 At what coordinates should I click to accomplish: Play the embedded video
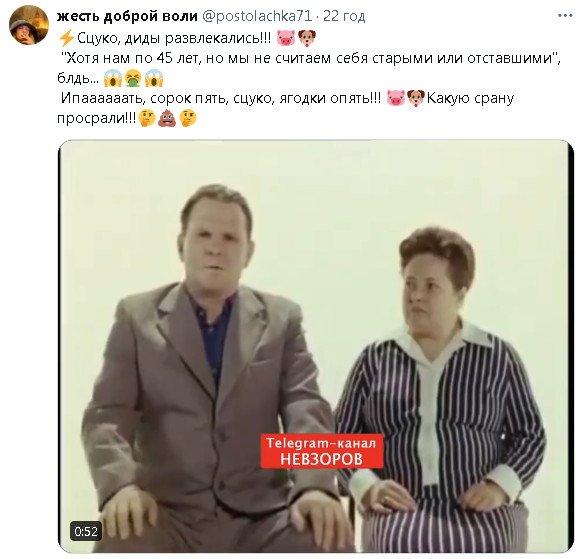[x=316, y=346]
